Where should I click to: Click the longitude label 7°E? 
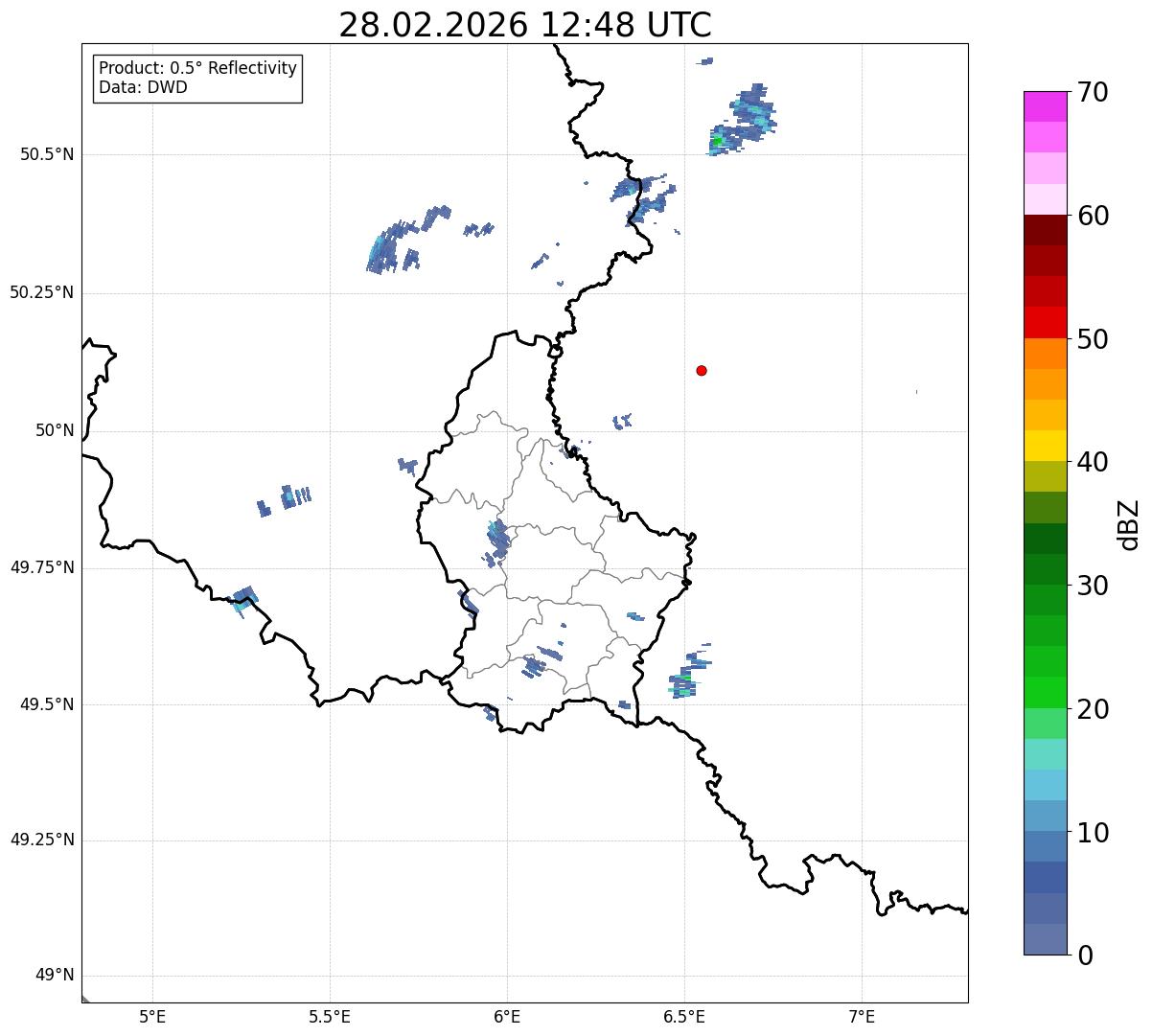tap(862, 1016)
